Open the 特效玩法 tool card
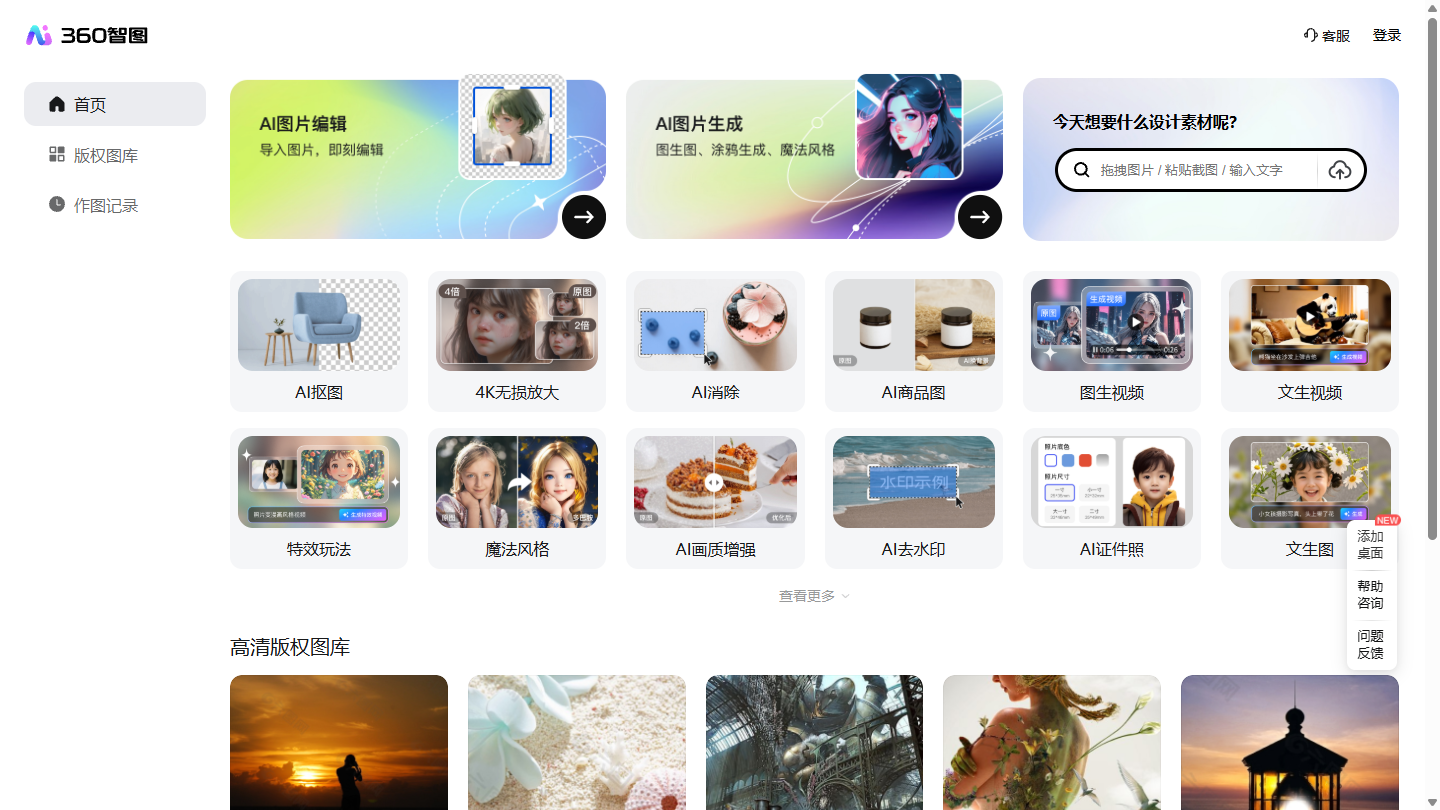This screenshot has height=810, width=1440. pos(319,498)
